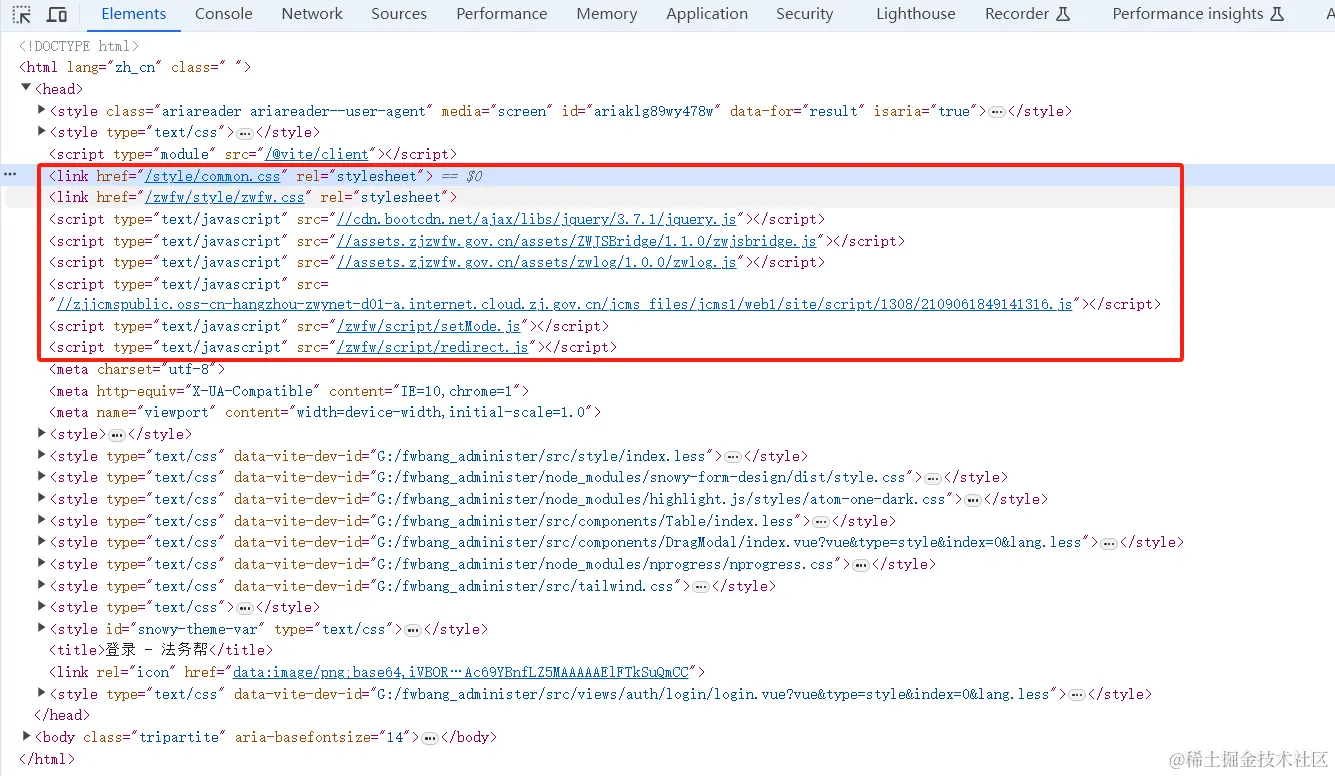Click ellipsis badge inside the body element
Screen dimensions: 1335x776
point(429,738)
